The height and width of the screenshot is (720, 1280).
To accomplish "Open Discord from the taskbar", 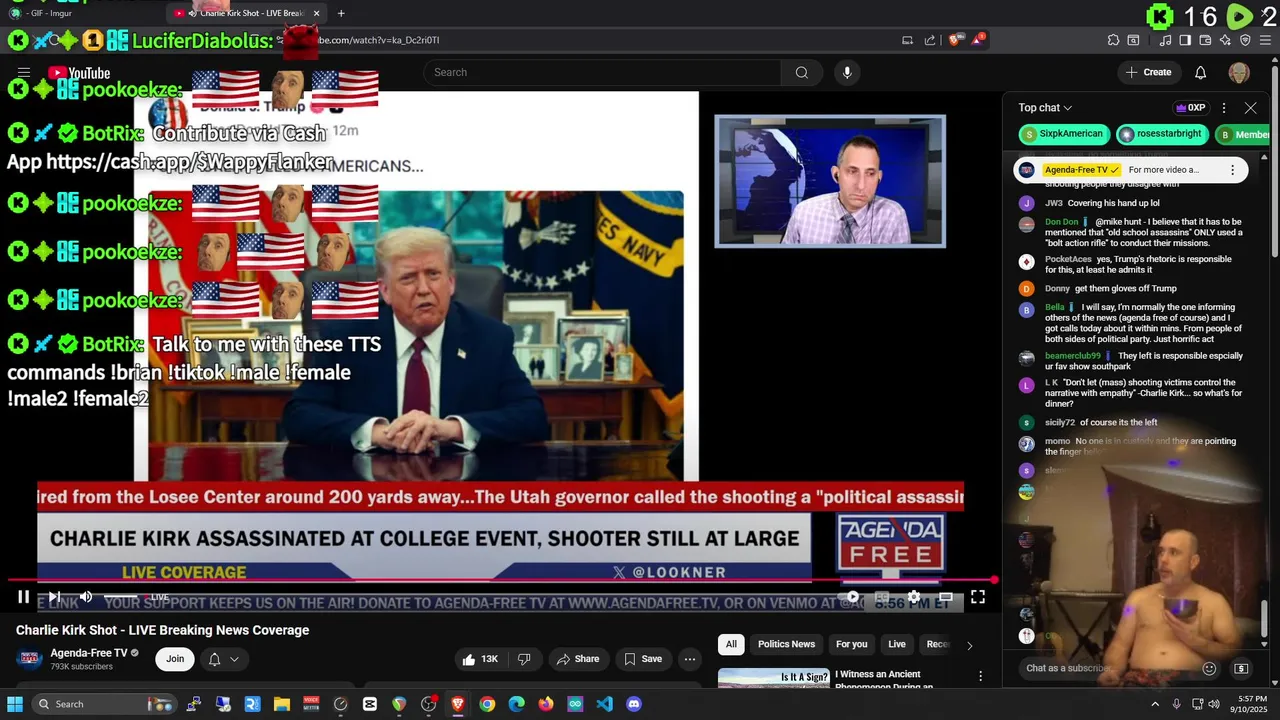I will (633, 704).
